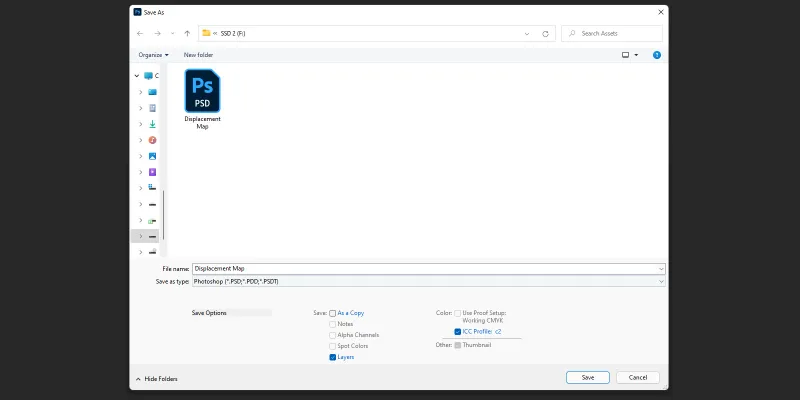Click the SSD 2 (F:) breadcrumb

pyautogui.click(x=233, y=34)
